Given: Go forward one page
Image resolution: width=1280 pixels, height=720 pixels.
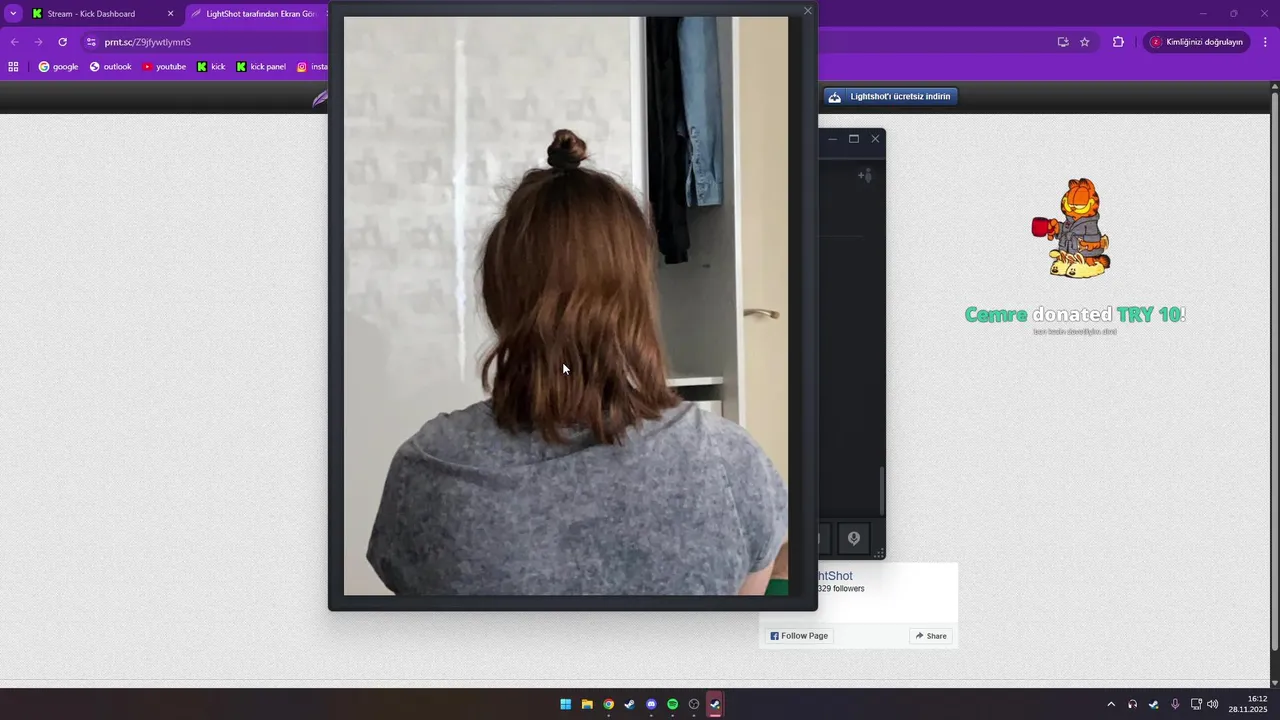Looking at the screenshot, I should coord(38,42).
